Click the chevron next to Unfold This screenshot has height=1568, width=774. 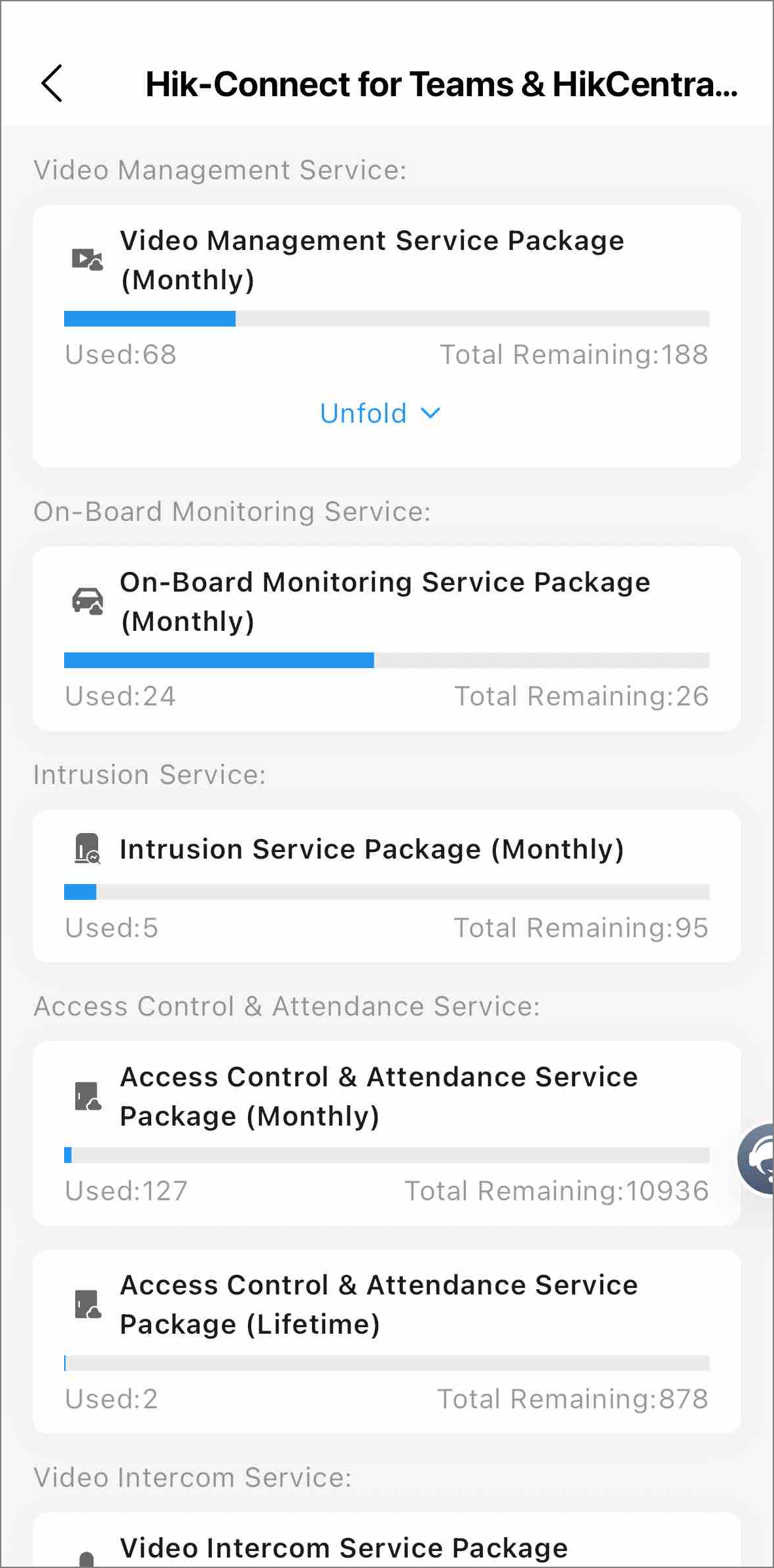pos(430,413)
